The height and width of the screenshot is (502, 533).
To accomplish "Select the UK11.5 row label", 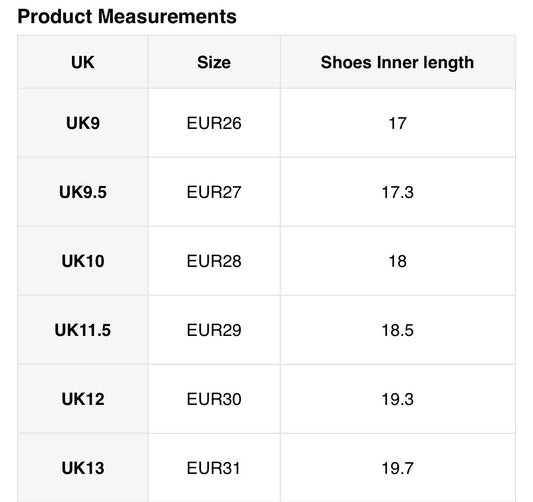I will click(x=83, y=330).
